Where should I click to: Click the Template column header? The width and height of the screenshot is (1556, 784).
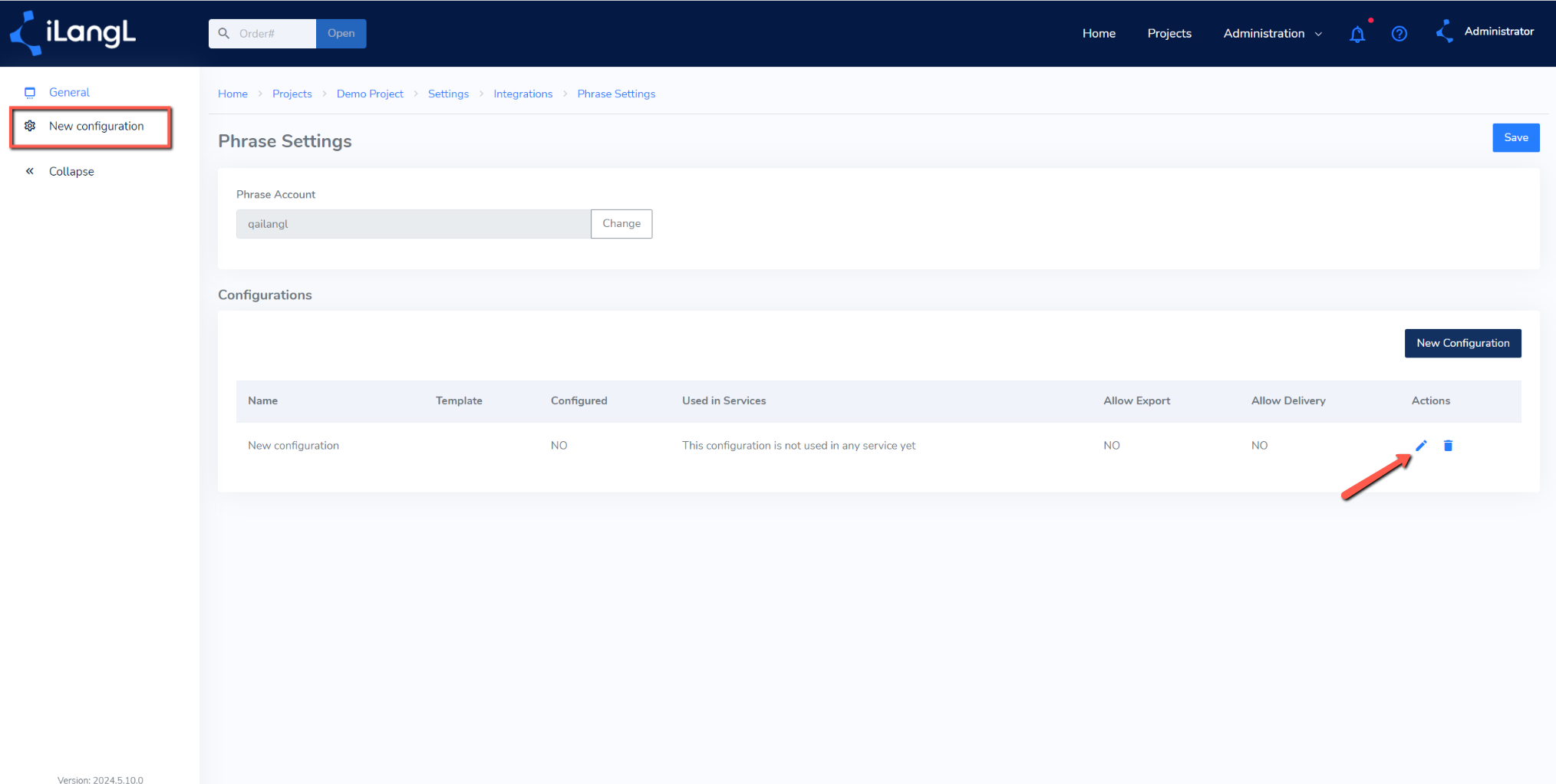(x=459, y=400)
